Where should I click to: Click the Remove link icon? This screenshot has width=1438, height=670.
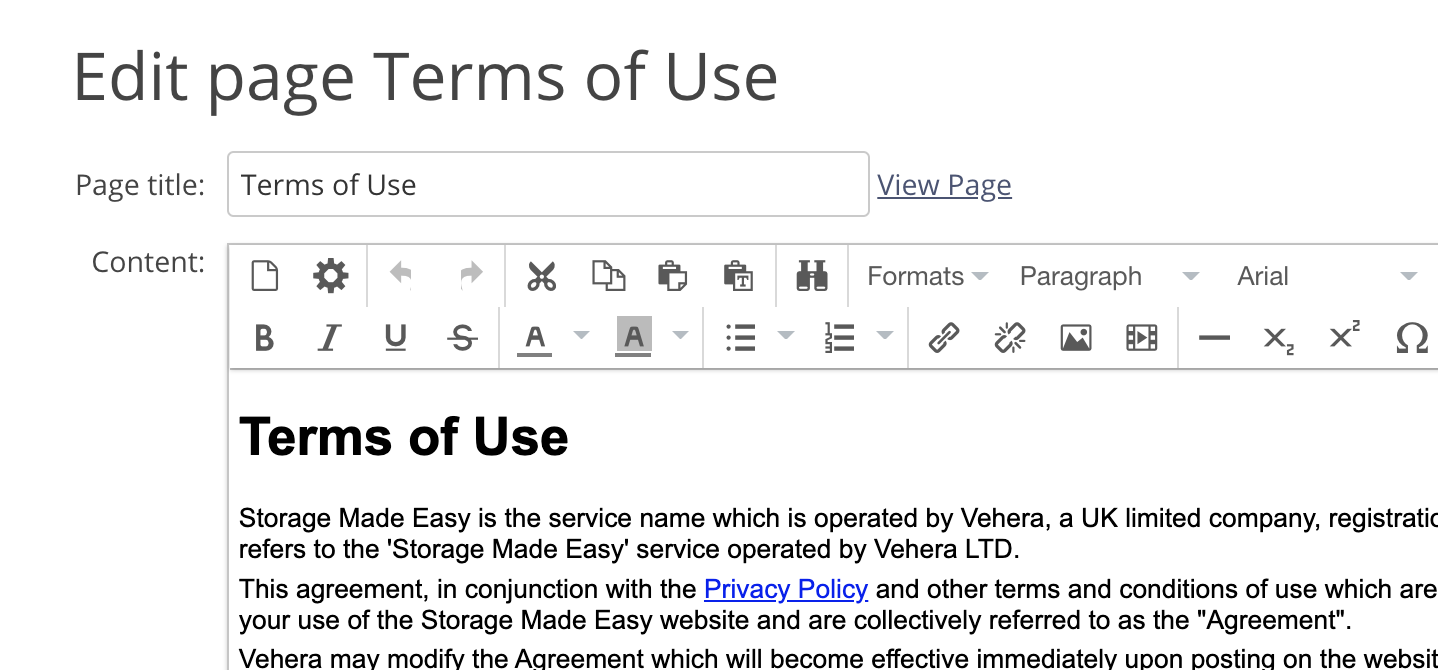tap(1009, 338)
